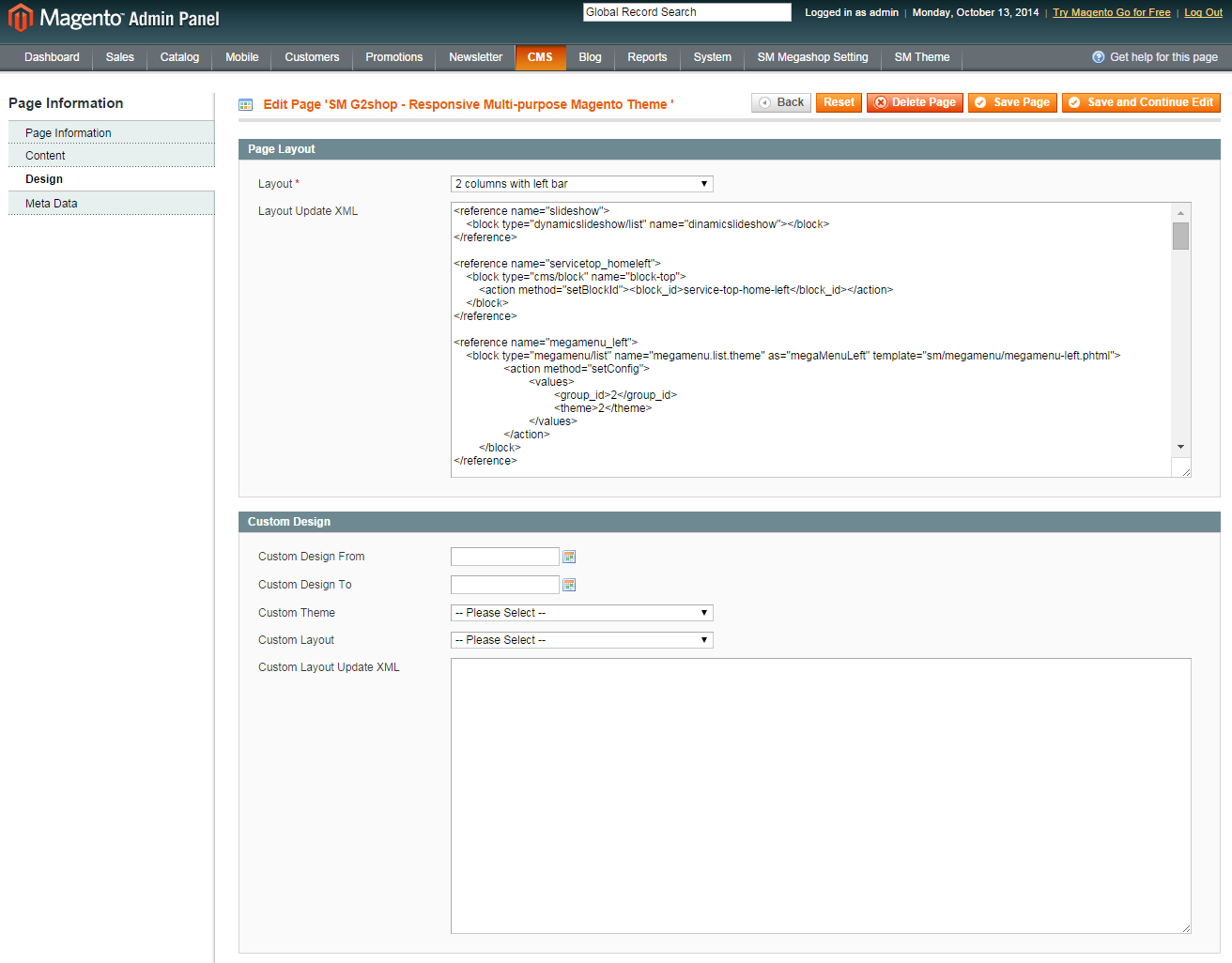Click Try Magento Go for Free link
The height and width of the screenshot is (963, 1232).
tap(1112, 12)
